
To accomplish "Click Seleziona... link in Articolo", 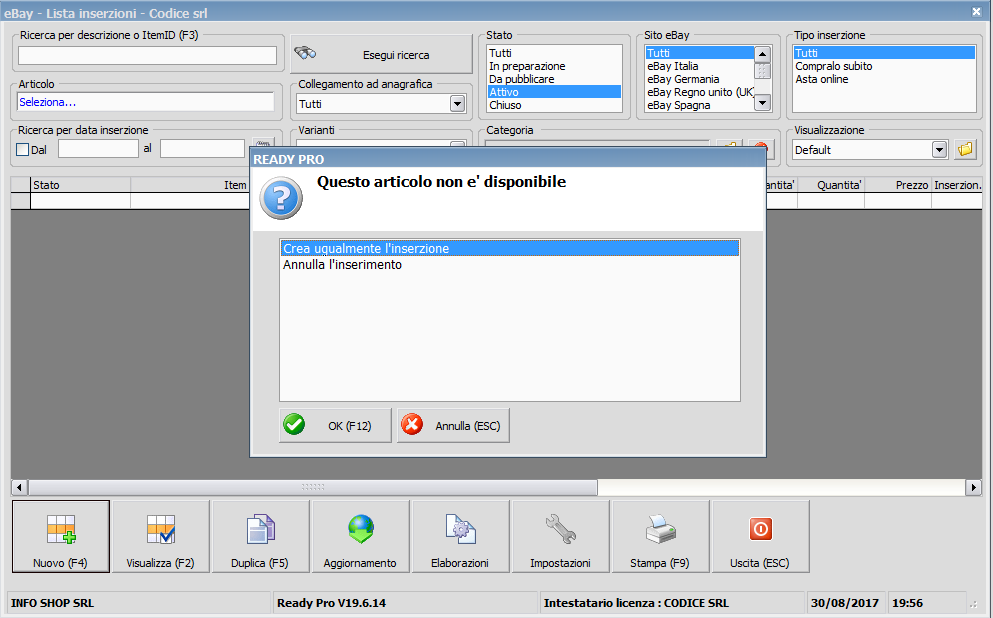I will click(x=47, y=102).
